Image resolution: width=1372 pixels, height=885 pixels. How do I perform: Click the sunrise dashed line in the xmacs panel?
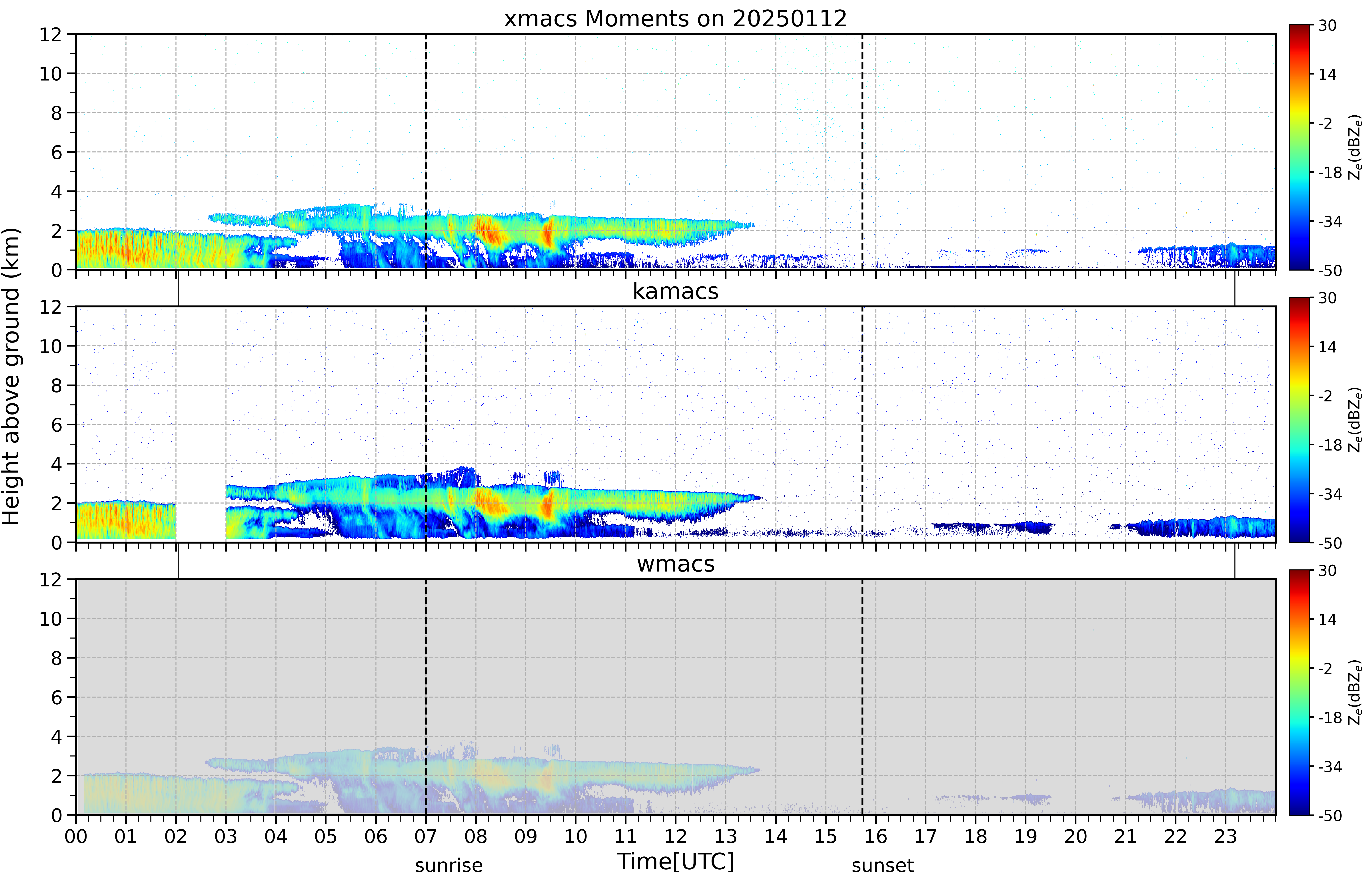point(426,152)
